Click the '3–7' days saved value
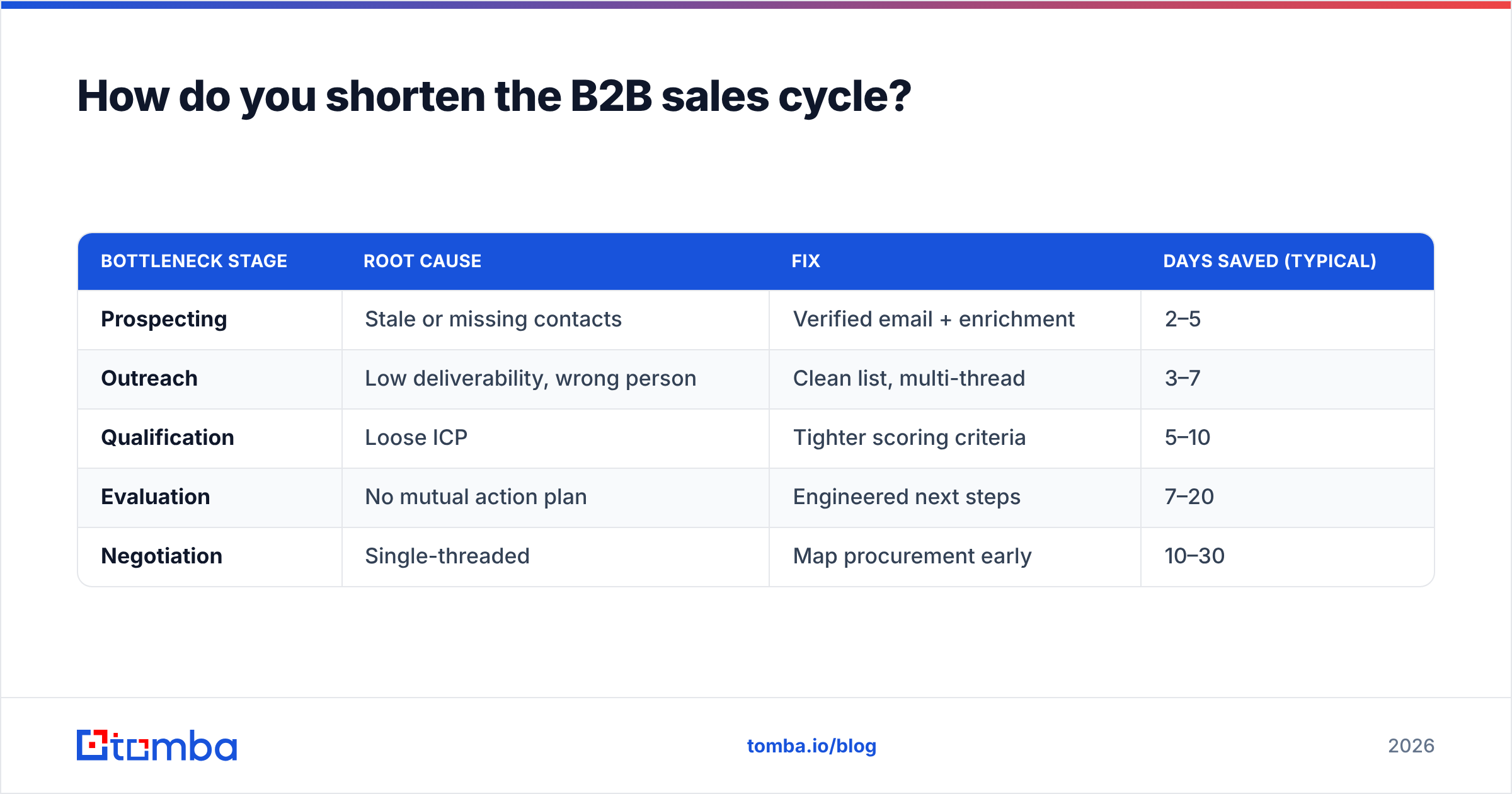This screenshot has height=794, width=1512. (1183, 379)
